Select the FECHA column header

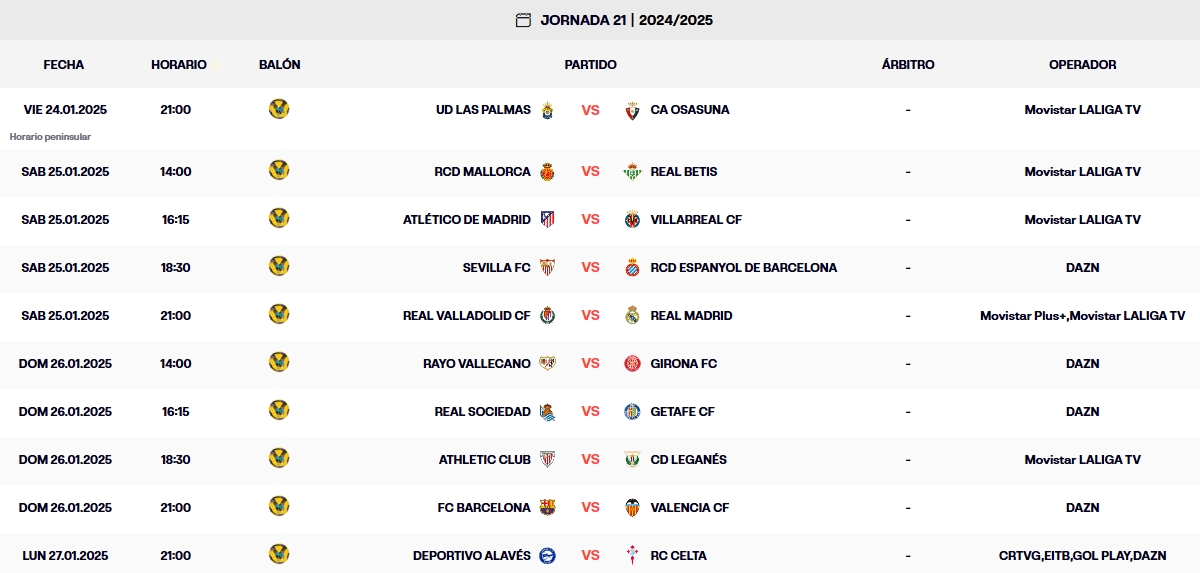point(64,65)
